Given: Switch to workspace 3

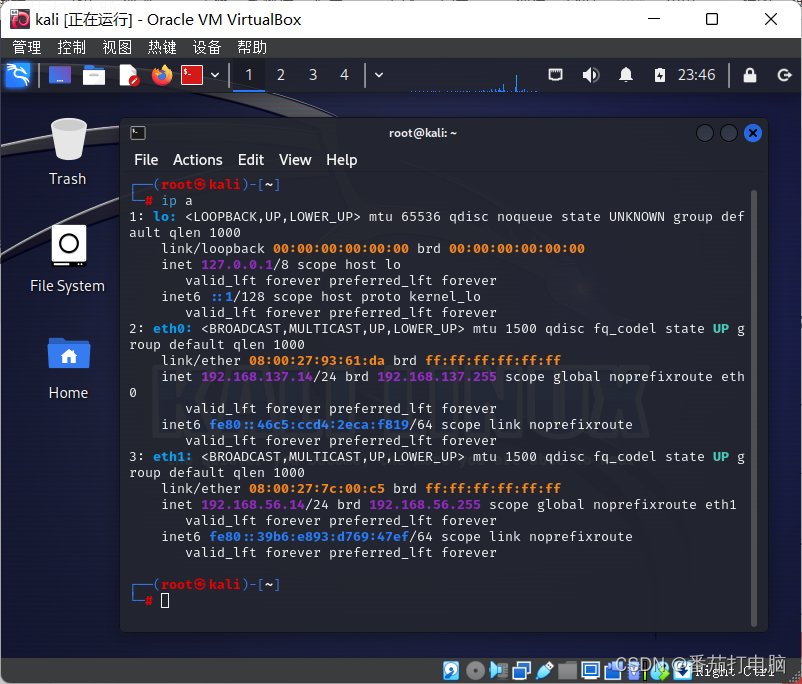Looking at the screenshot, I should [313, 75].
